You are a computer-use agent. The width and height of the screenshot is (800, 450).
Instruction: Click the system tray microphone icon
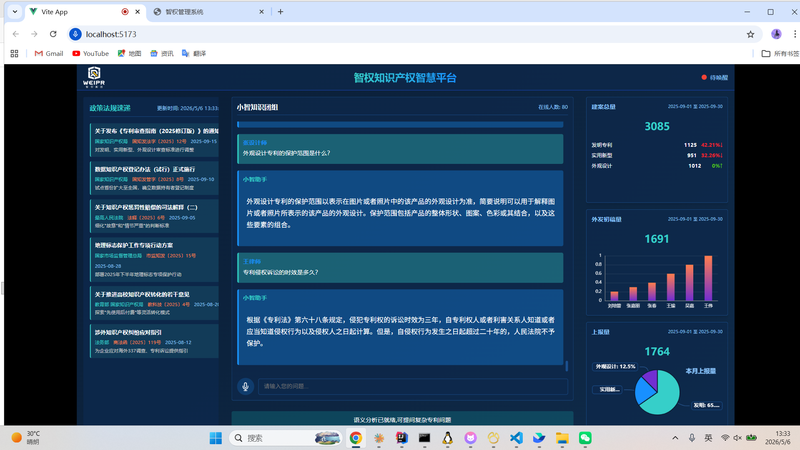[x=692, y=438]
